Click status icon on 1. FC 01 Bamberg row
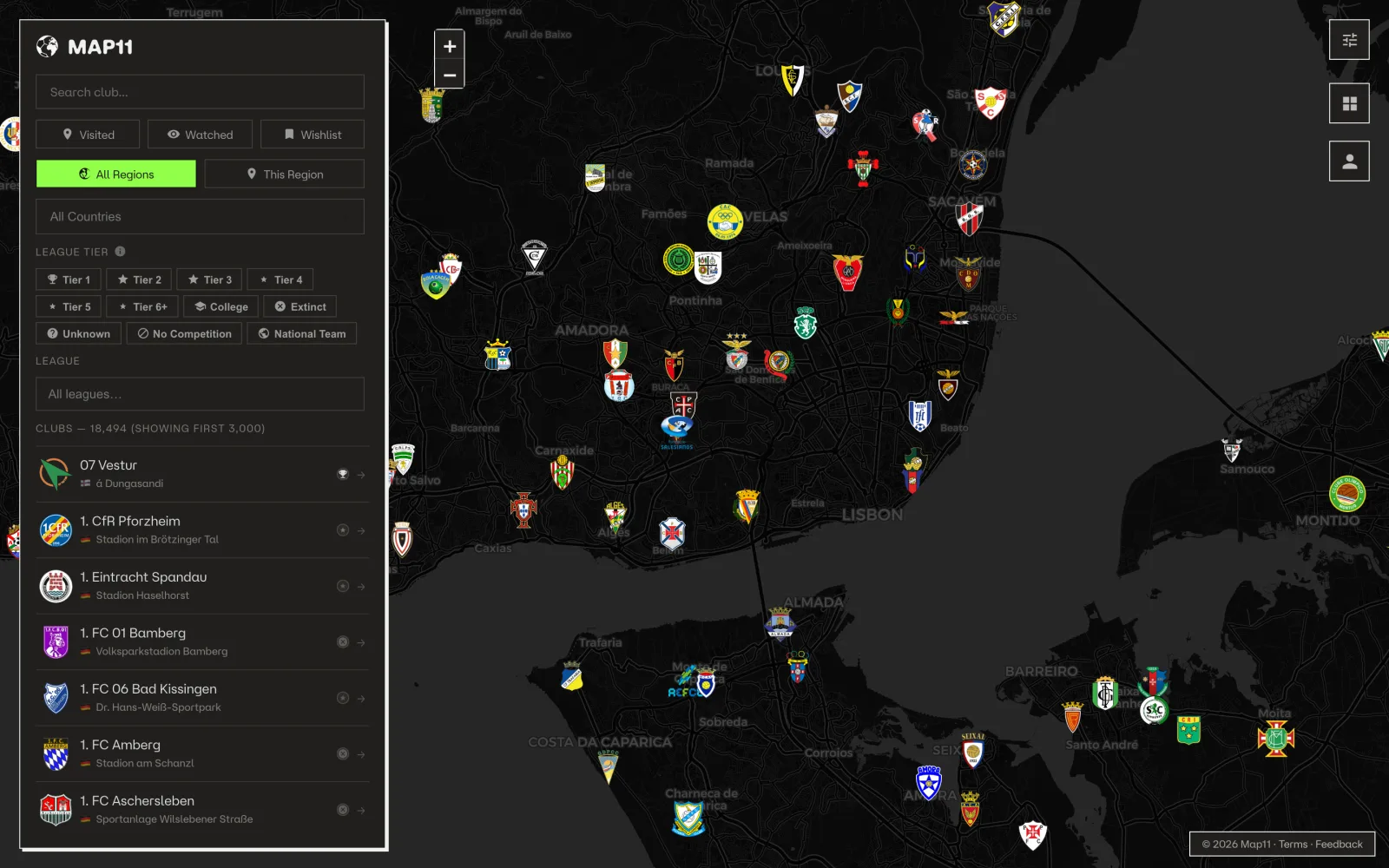The image size is (1389, 868). (x=343, y=642)
